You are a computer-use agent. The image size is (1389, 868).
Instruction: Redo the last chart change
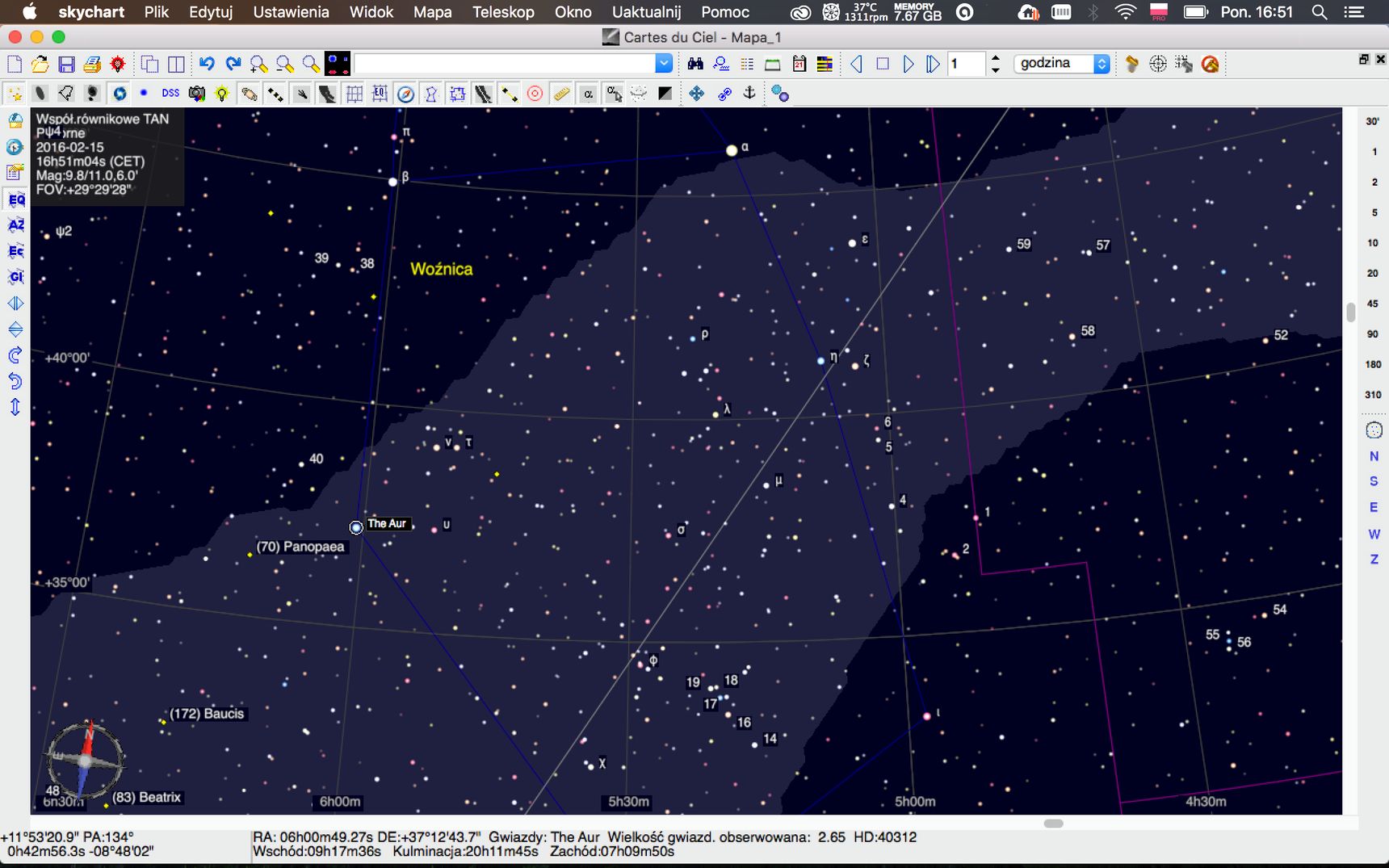(x=233, y=64)
